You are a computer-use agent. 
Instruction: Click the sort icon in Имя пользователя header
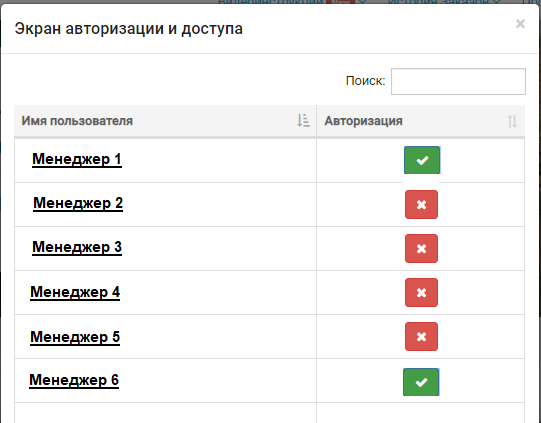point(303,121)
